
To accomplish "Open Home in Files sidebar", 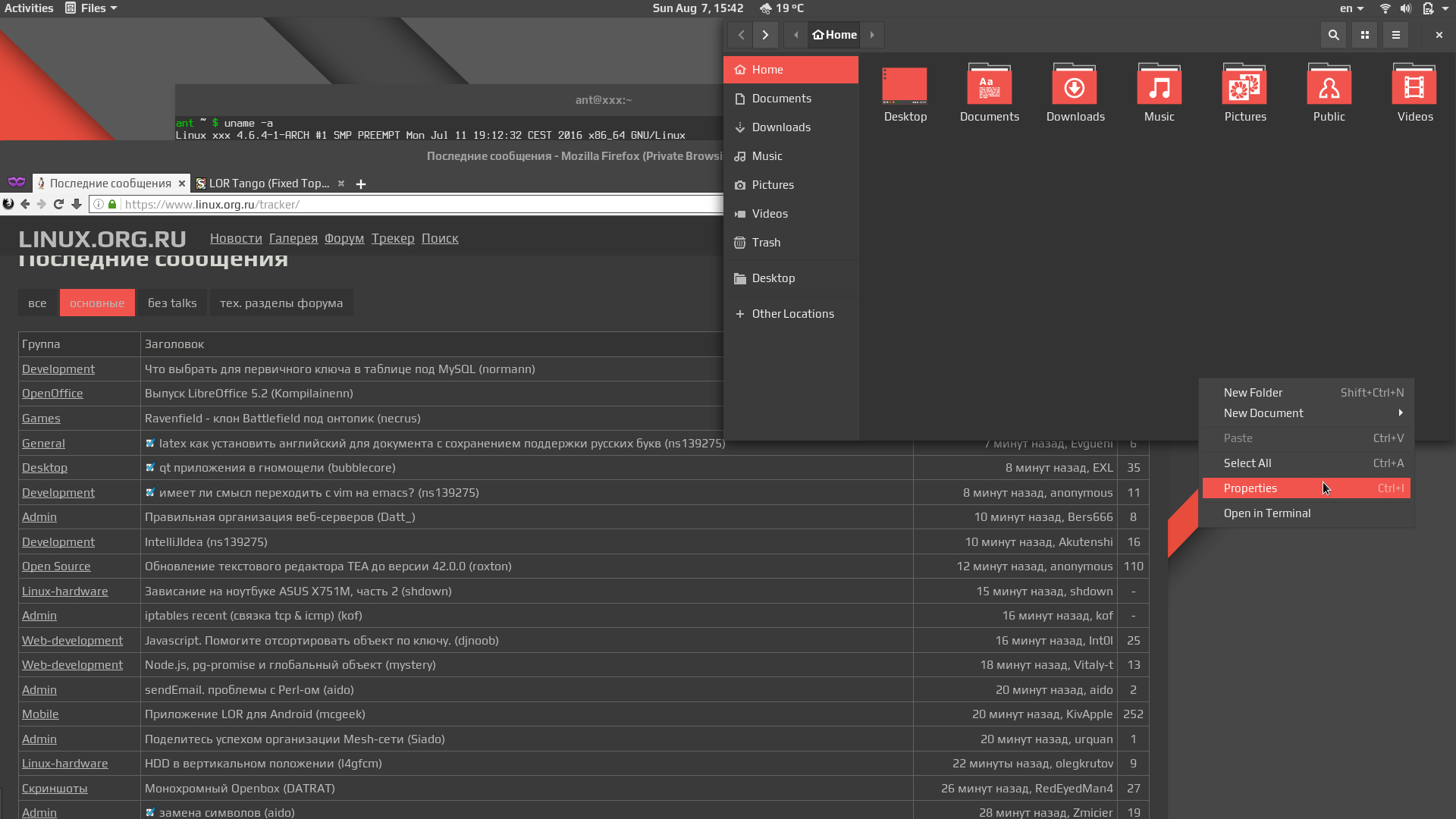I will 791,70.
